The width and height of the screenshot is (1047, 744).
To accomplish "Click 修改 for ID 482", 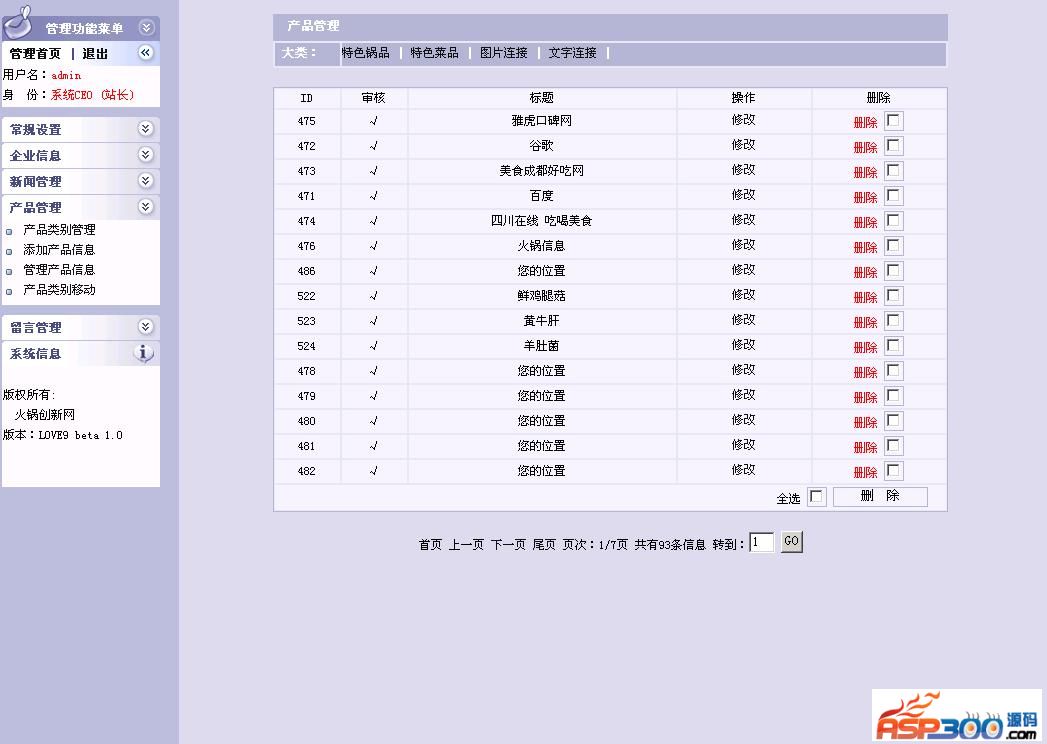I will tap(743, 470).
